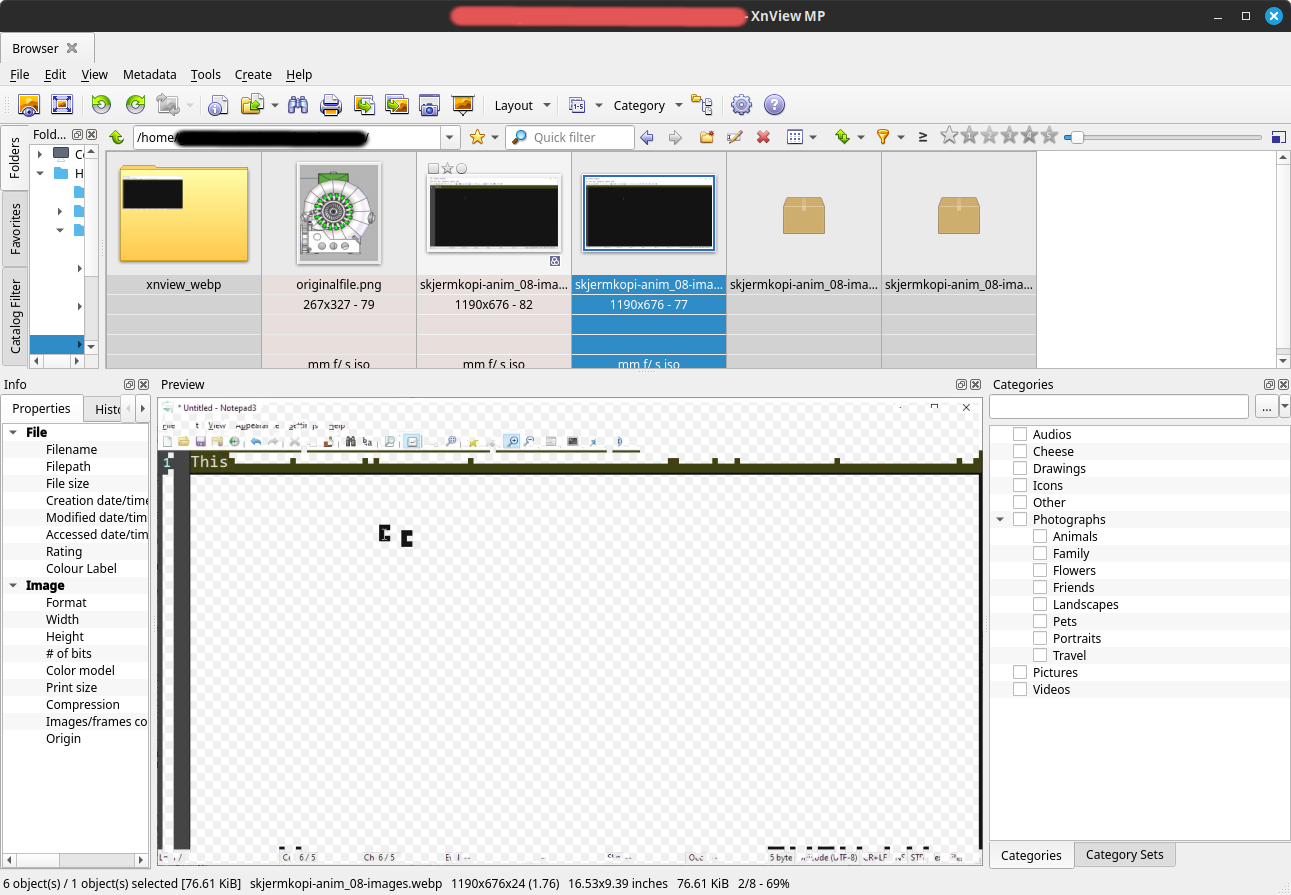Rotate image clockwise using green arrow icon
The image size is (1291, 895).
pos(135,105)
